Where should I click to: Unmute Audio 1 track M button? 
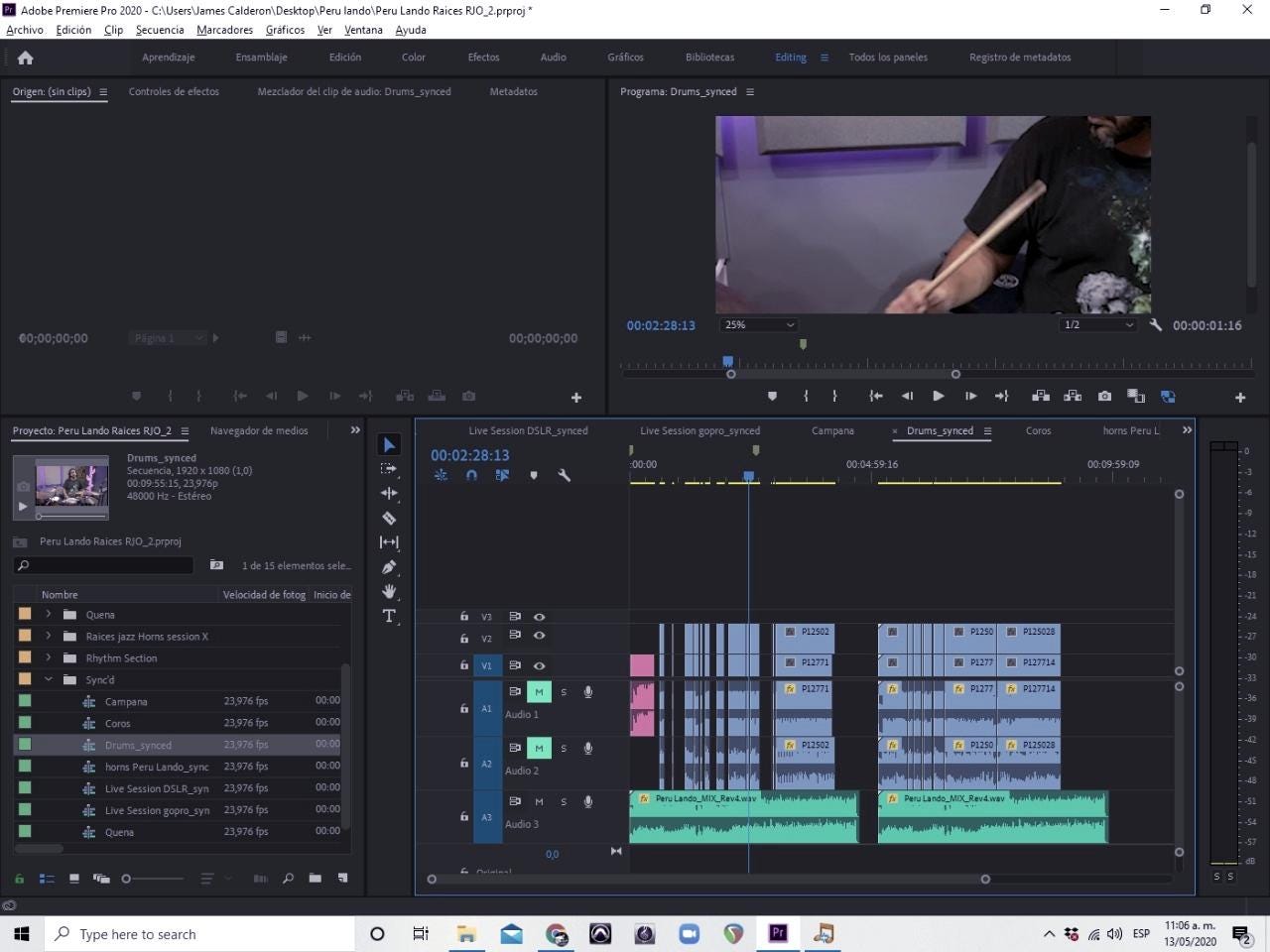click(x=539, y=692)
